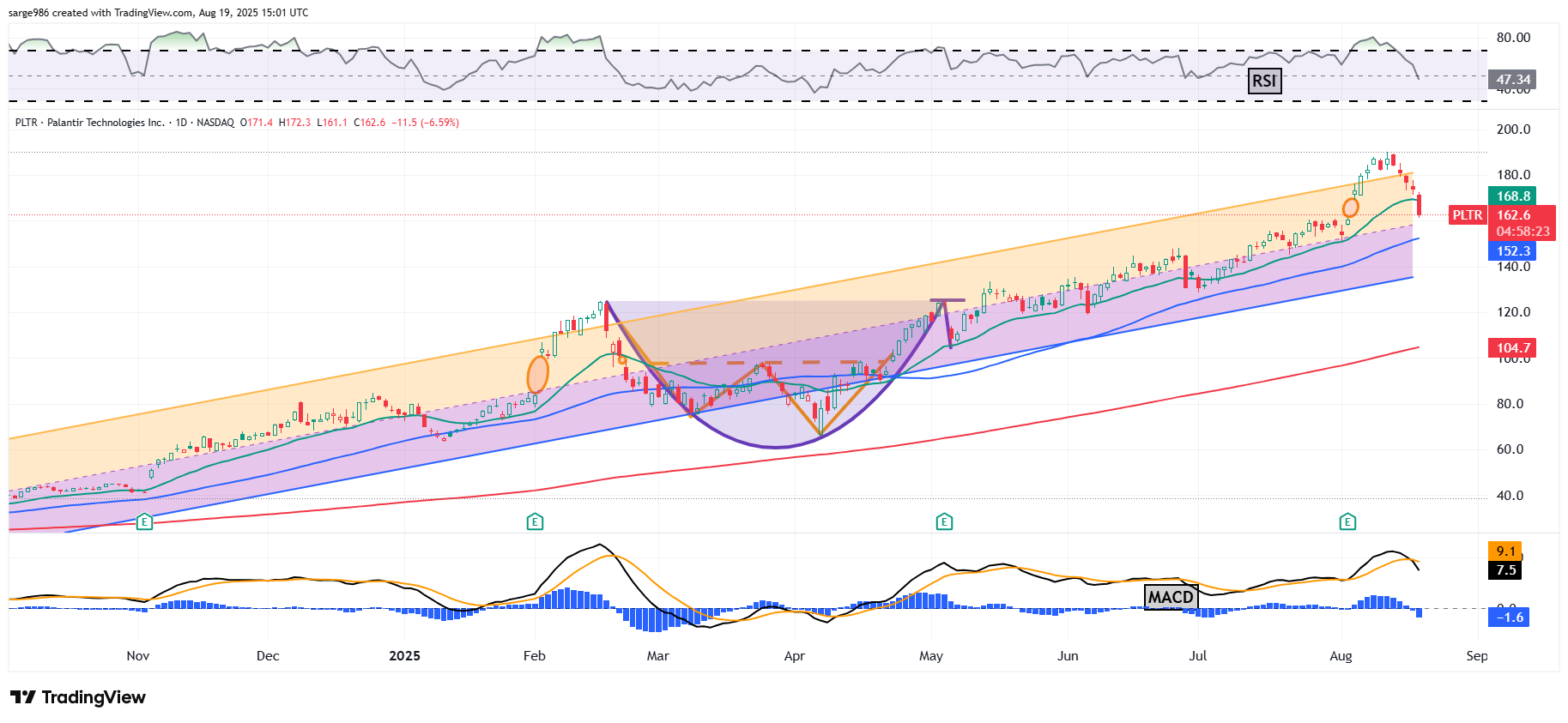
Task: Click the 47.34 RSI value label
Action: (x=1513, y=80)
